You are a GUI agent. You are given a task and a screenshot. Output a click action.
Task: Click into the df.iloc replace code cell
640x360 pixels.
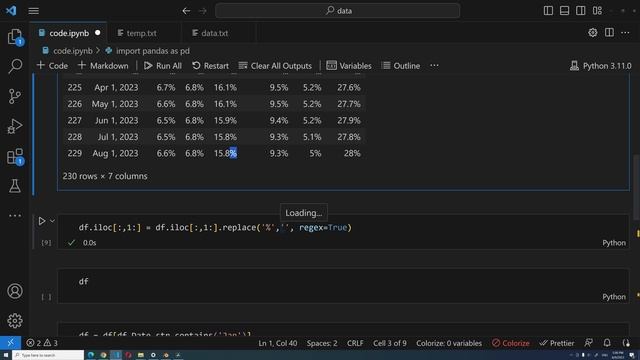[343, 227]
